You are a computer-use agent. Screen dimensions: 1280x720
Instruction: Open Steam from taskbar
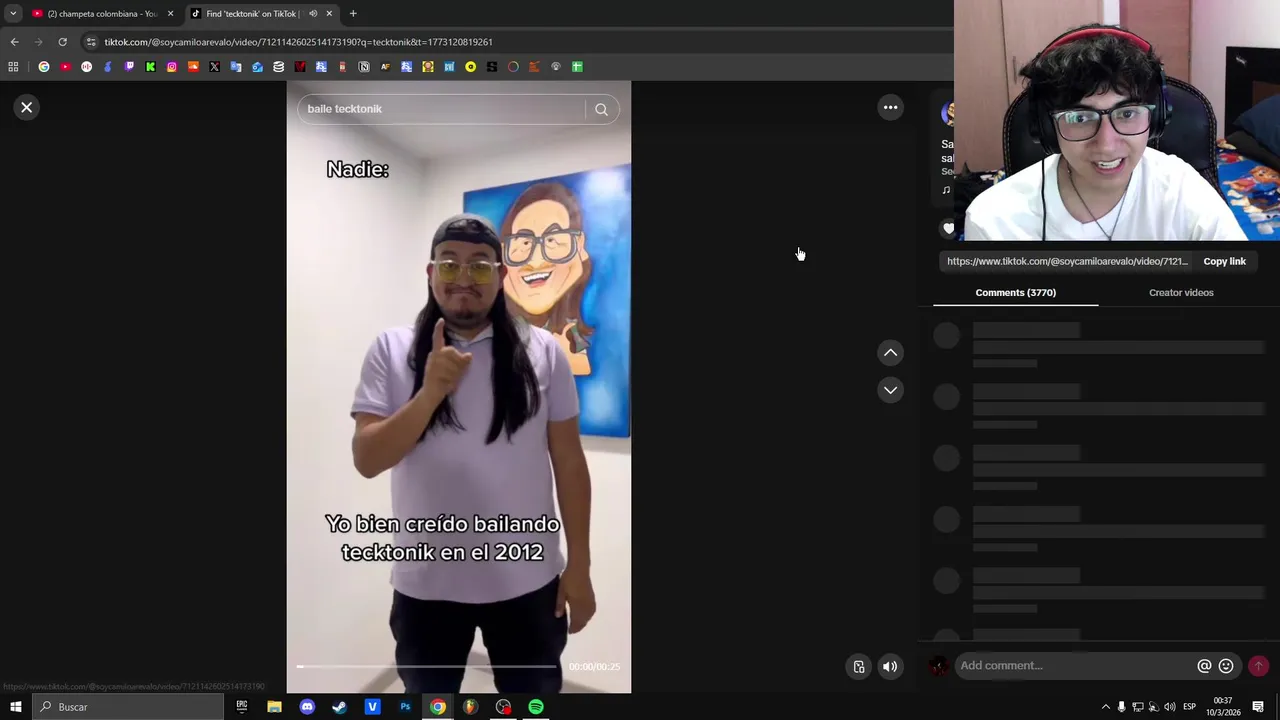(x=339, y=707)
